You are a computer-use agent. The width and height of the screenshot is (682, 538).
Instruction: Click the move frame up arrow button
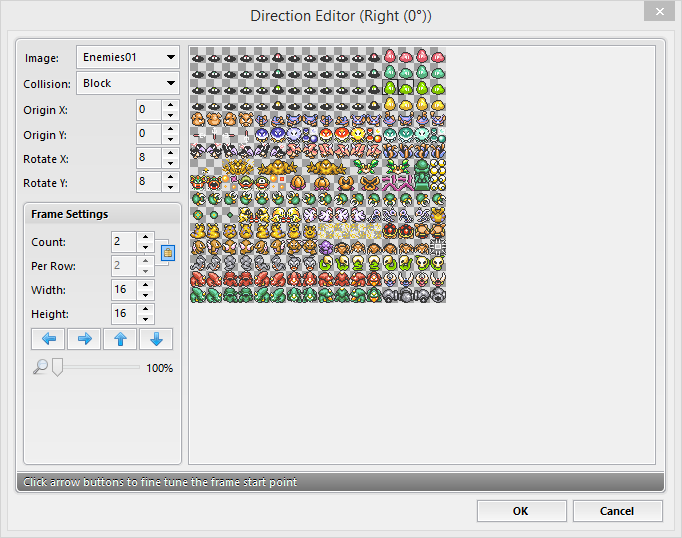(120, 339)
